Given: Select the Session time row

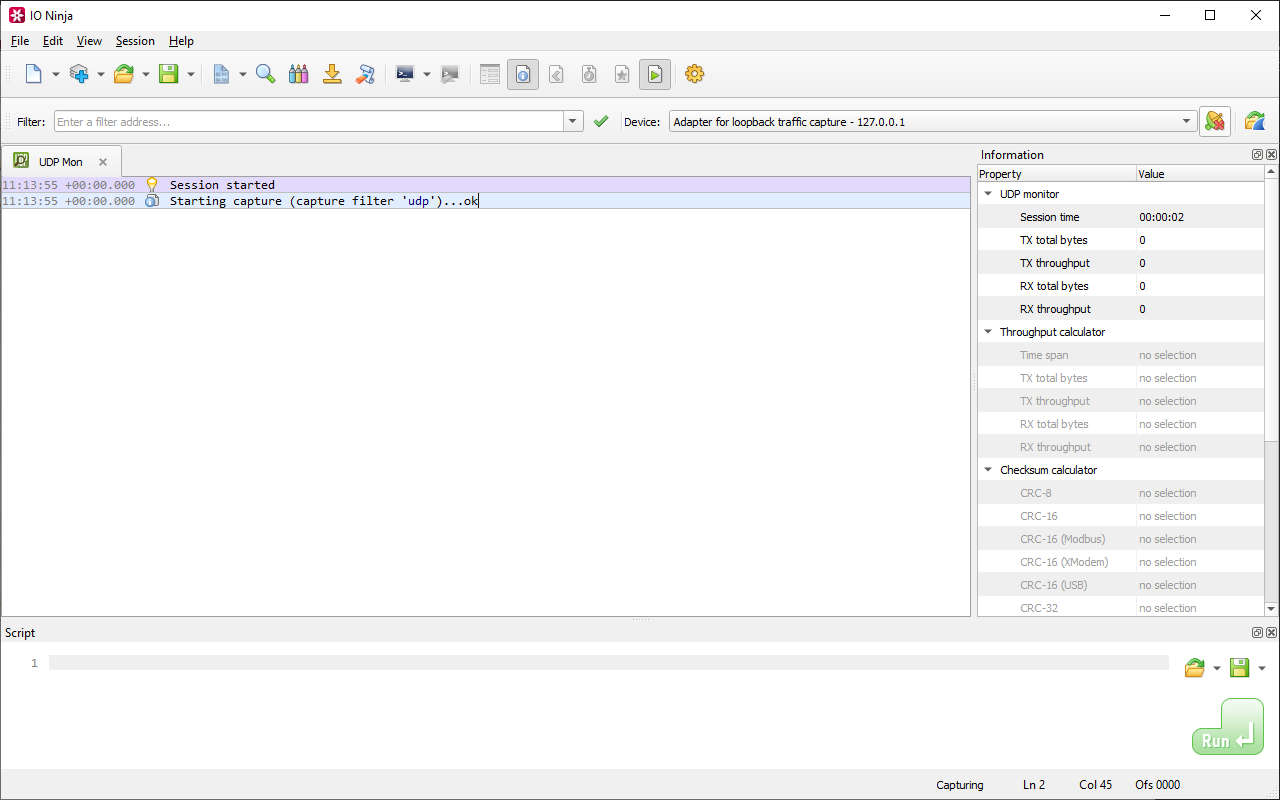Looking at the screenshot, I should coord(1121,217).
